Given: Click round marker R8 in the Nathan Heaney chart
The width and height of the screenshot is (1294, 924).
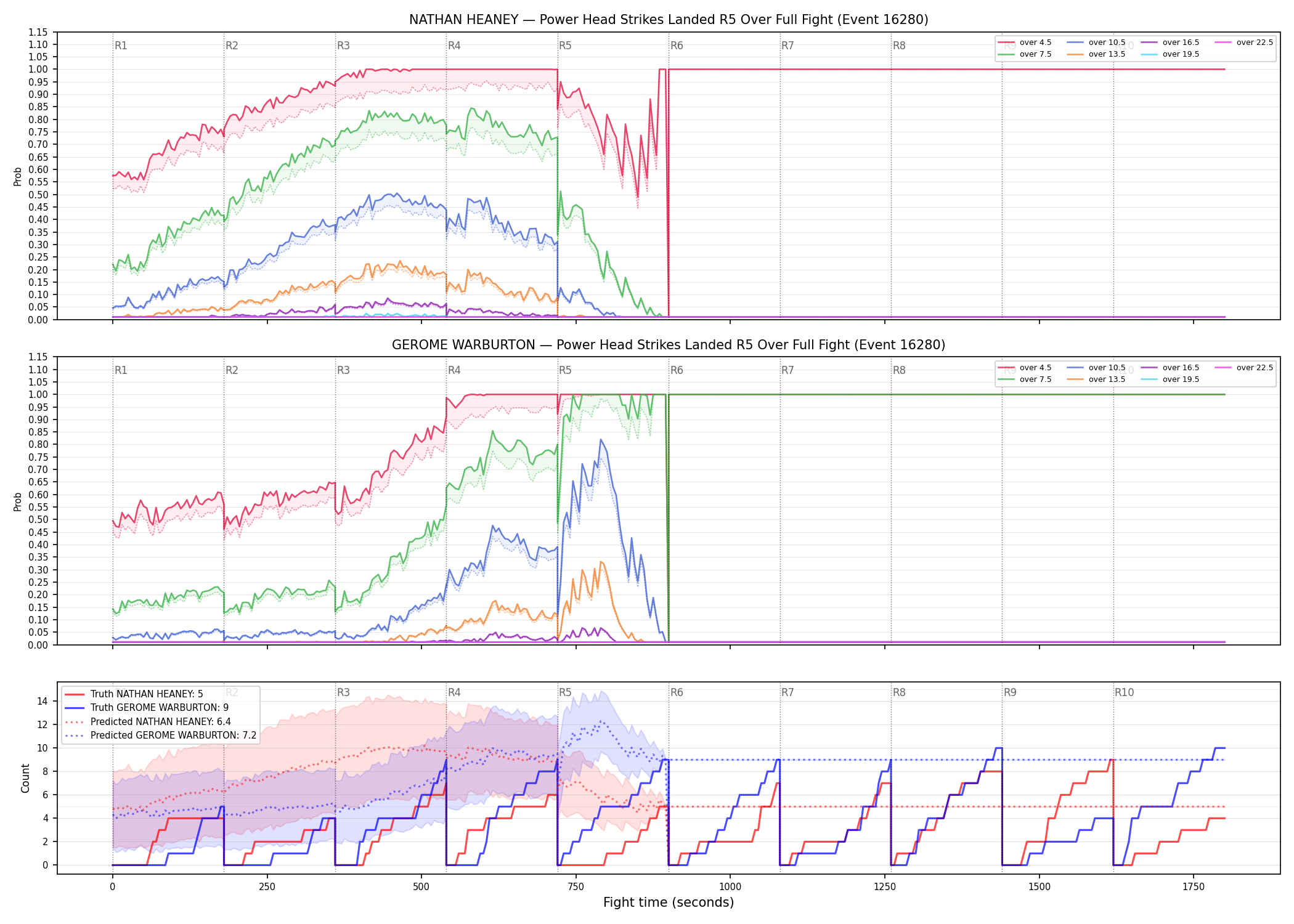Looking at the screenshot, I should (899, 46).
